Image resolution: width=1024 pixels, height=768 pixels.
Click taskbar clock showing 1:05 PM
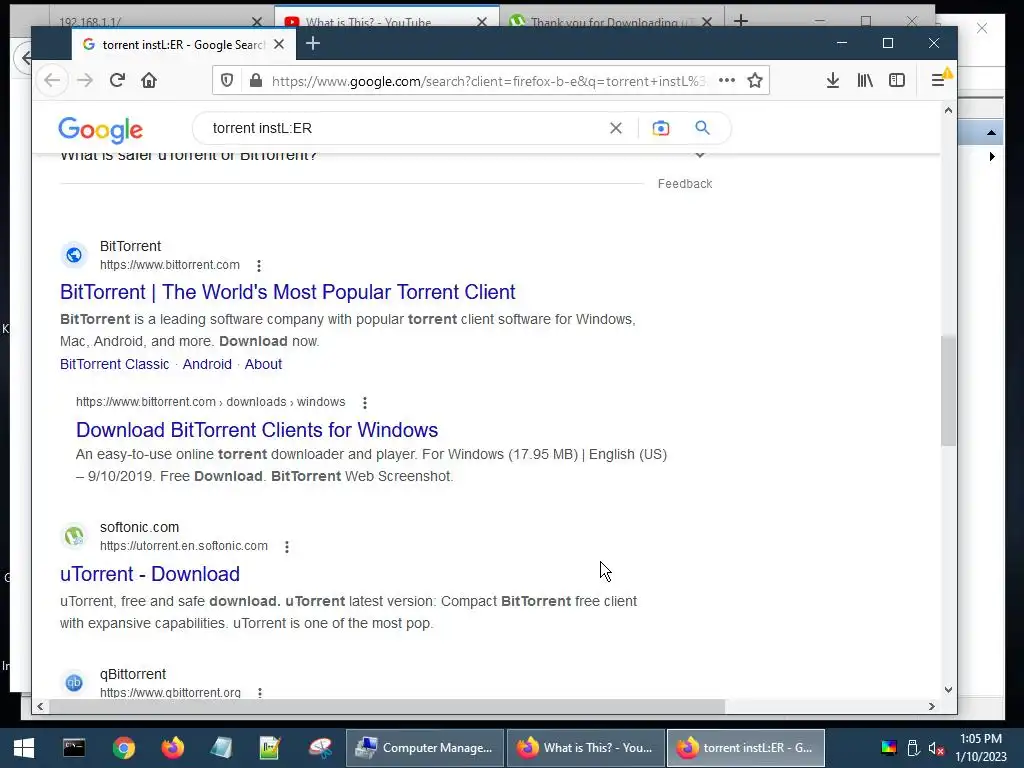(981, 748)
